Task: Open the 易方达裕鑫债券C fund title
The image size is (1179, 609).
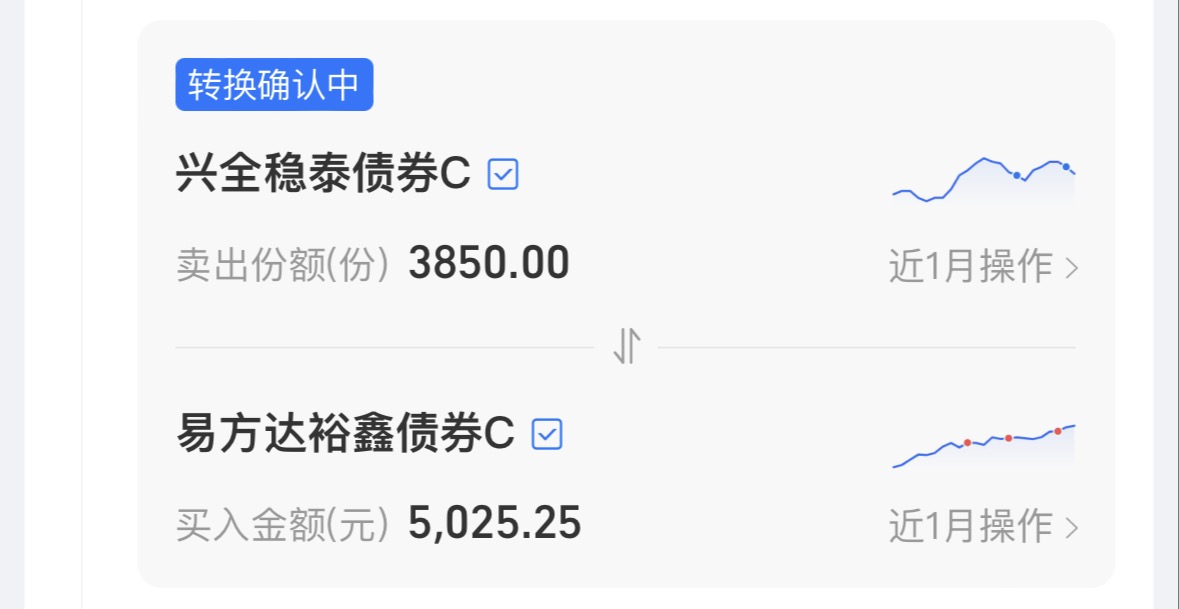Action: point(345,434)
